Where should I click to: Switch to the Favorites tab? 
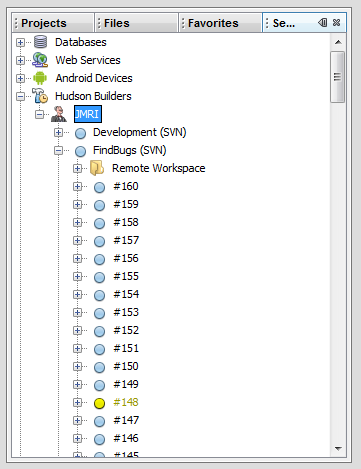(220, 23)
